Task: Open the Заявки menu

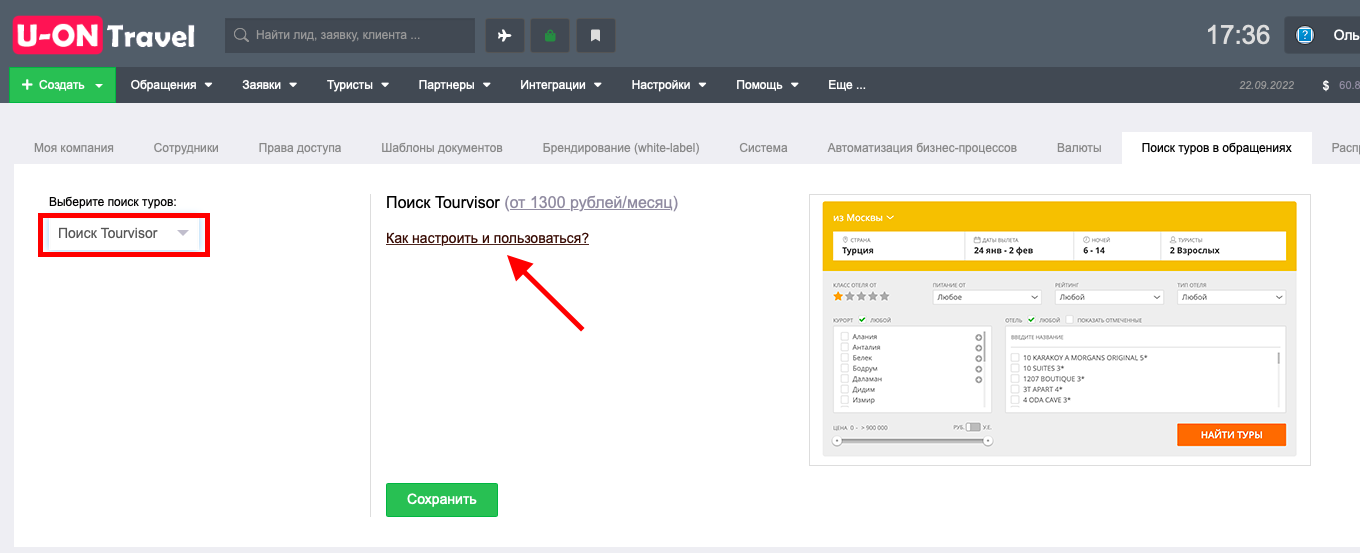Action: [270, 85]
